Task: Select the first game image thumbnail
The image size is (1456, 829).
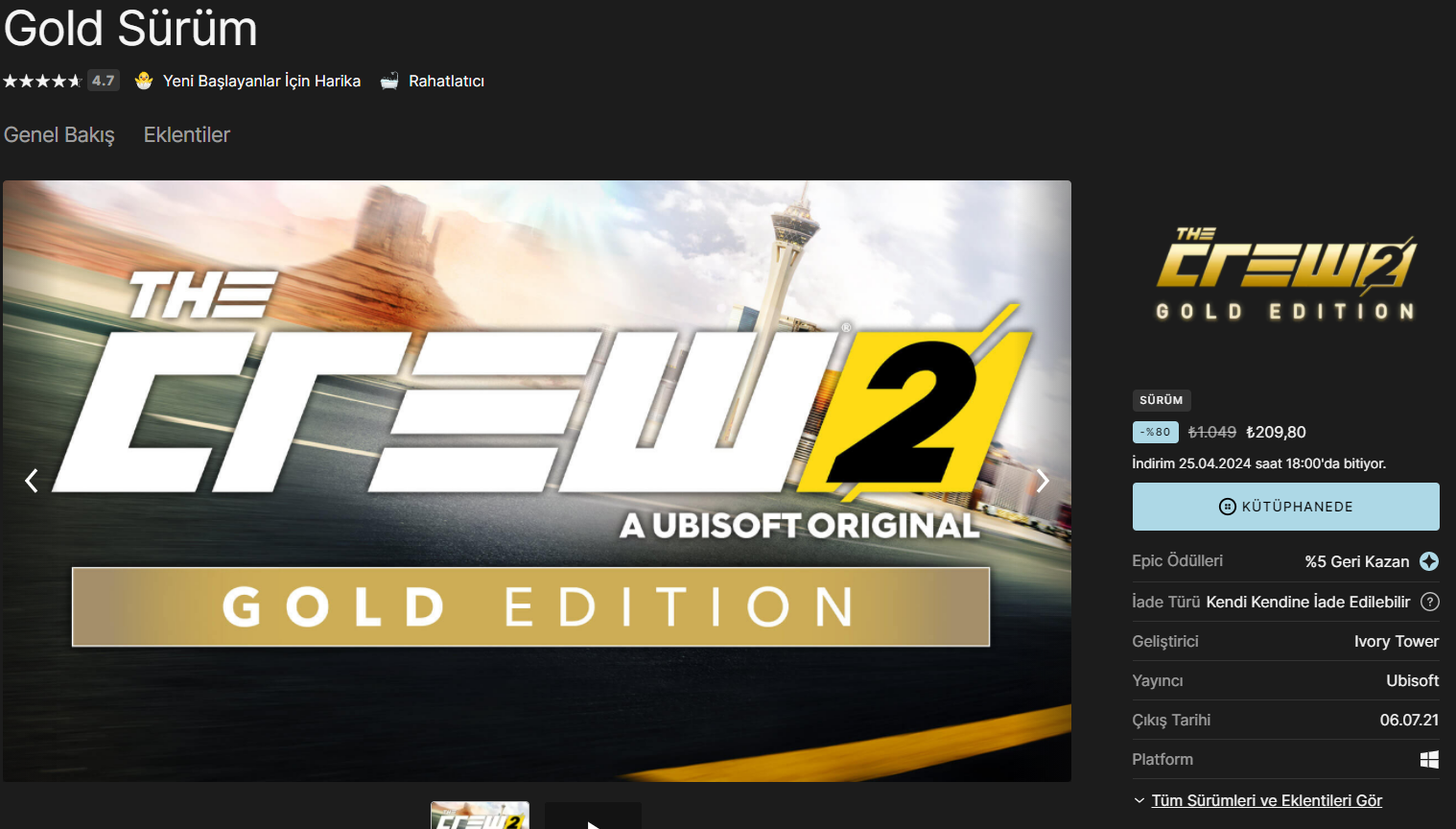Action: [480, 816]
